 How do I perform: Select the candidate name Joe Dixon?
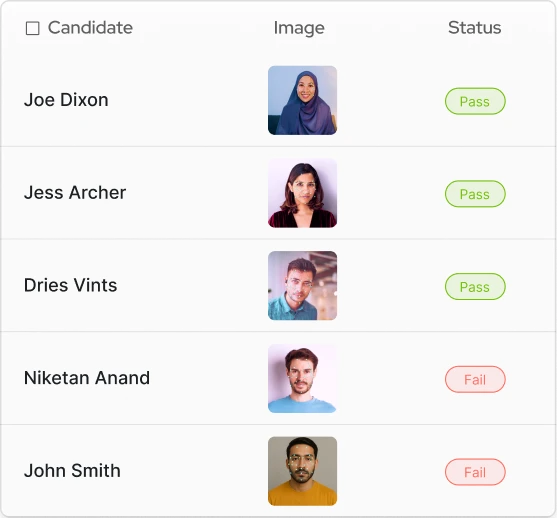click(x=66, y=100)
